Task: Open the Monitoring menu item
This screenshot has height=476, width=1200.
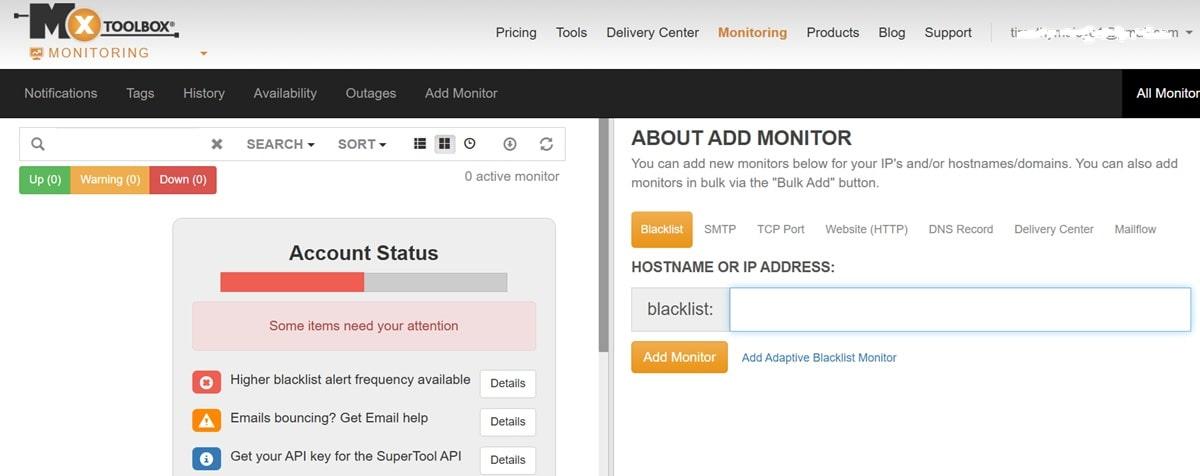Action: pos(752,32)
